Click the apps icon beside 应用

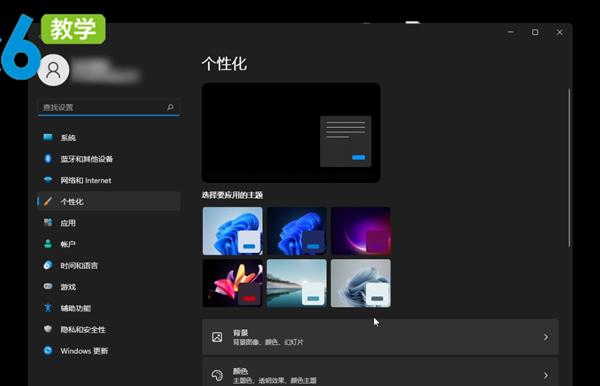click(x=48, y=223)
